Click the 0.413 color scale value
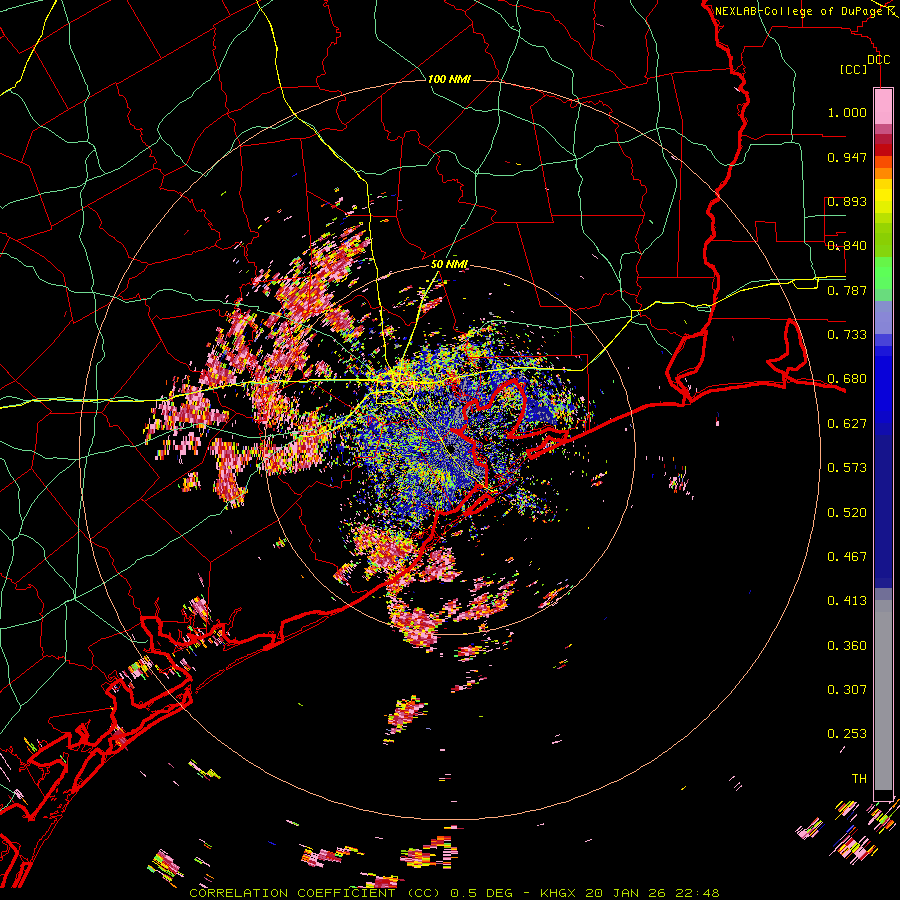Screen dimensions: 900x900 [x=847, y=601]
